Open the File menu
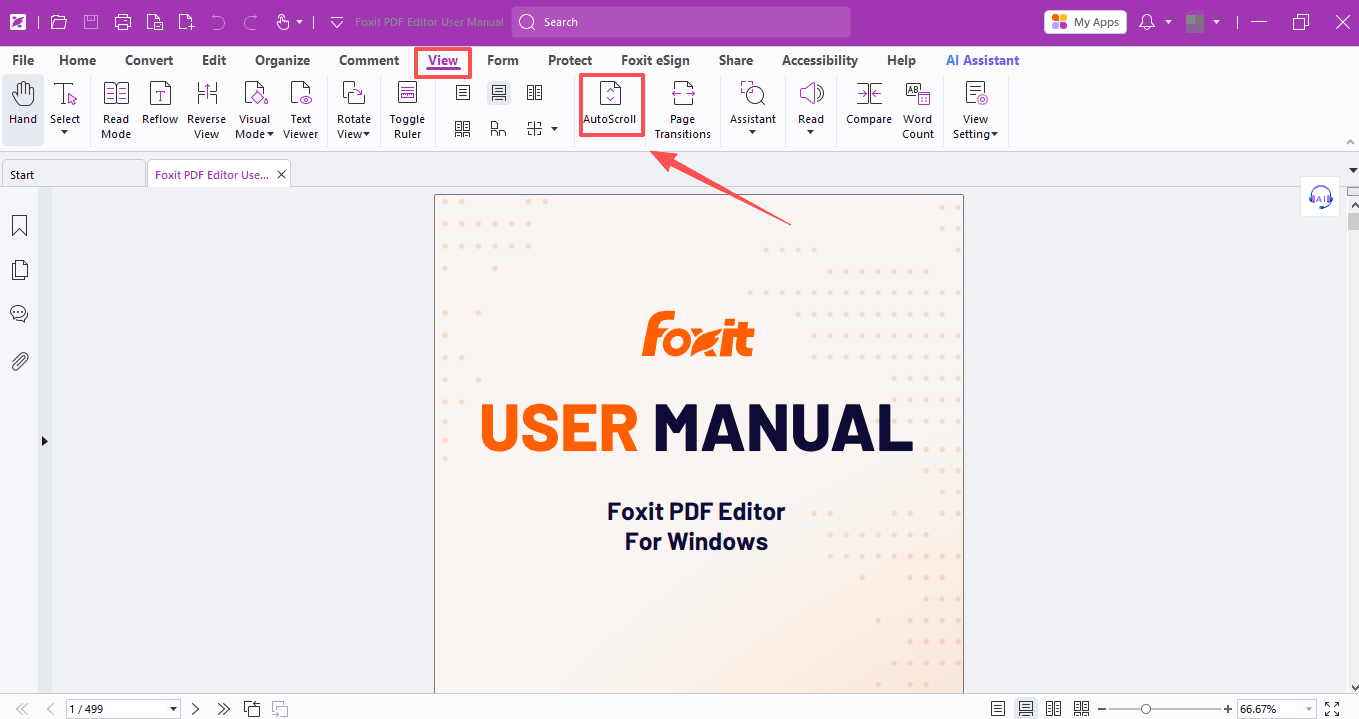 coord(23,60)
